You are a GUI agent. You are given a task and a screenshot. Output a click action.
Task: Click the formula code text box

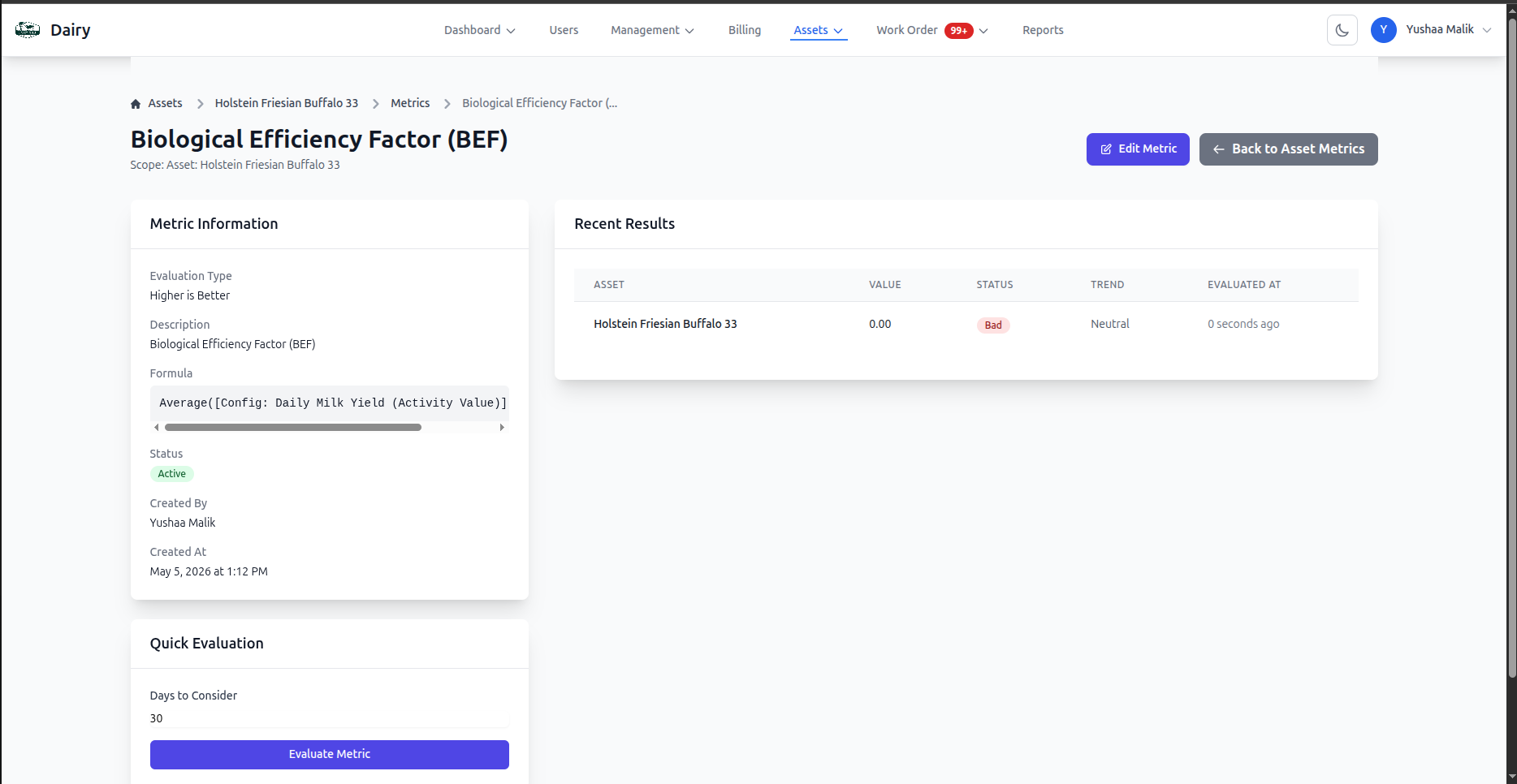pyautogui.click(x=330, y=403)
